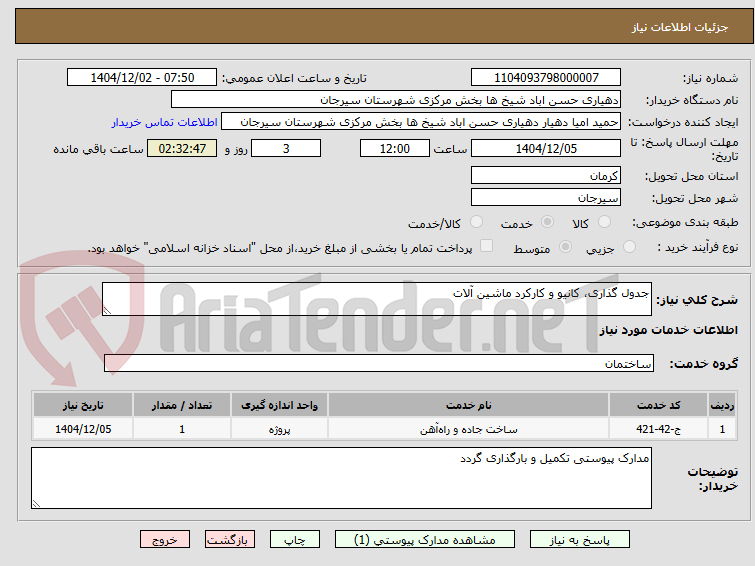Click the گروه خدمت field ساختمان
The height and width of the screenshot is (566, 755).
click(379, 363)
